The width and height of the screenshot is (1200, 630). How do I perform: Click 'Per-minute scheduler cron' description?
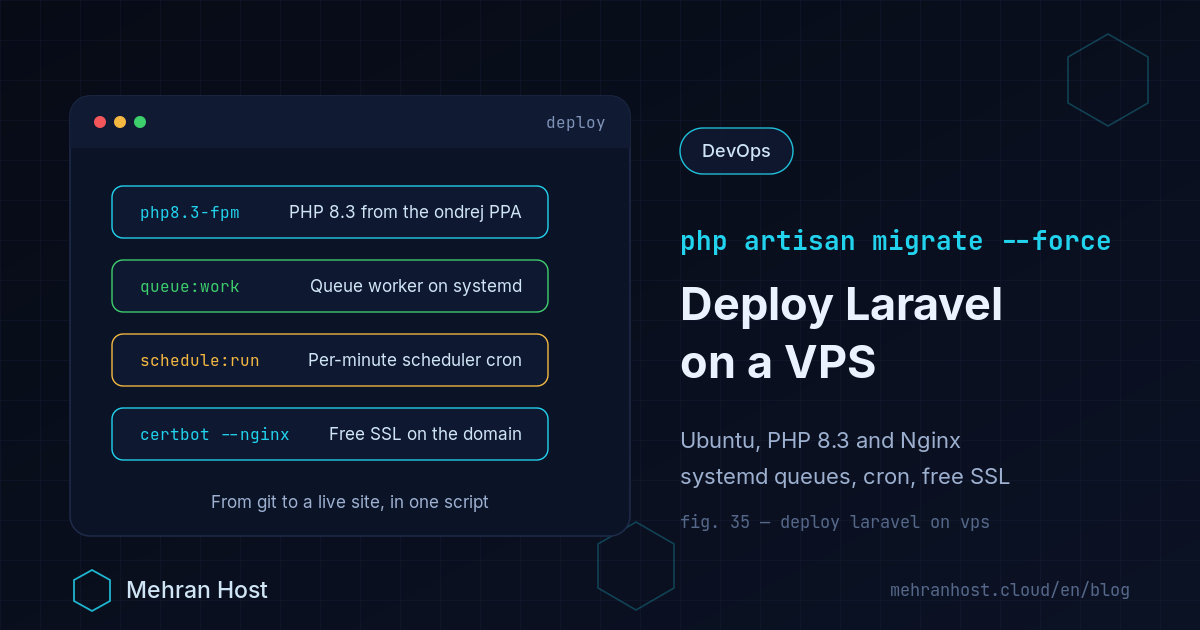coord(415,360)
